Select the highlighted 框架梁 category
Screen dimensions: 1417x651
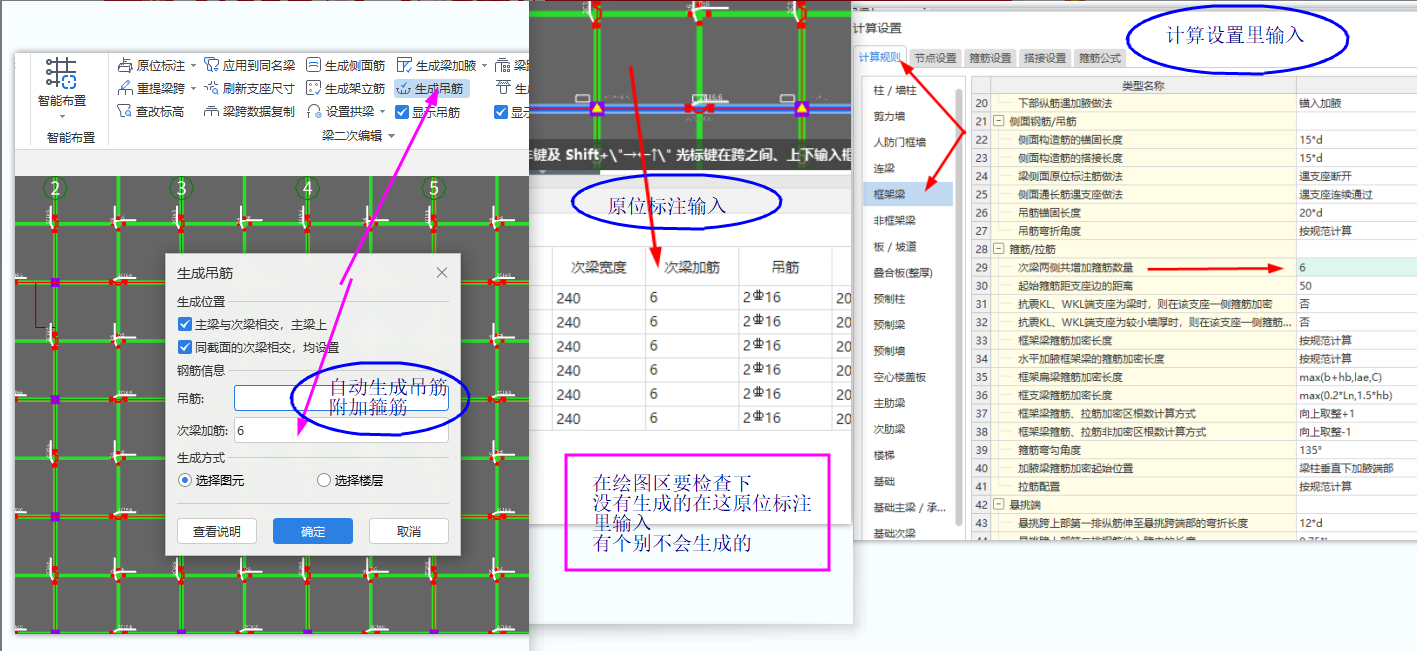pyautogui.click(x=906, y=194)
